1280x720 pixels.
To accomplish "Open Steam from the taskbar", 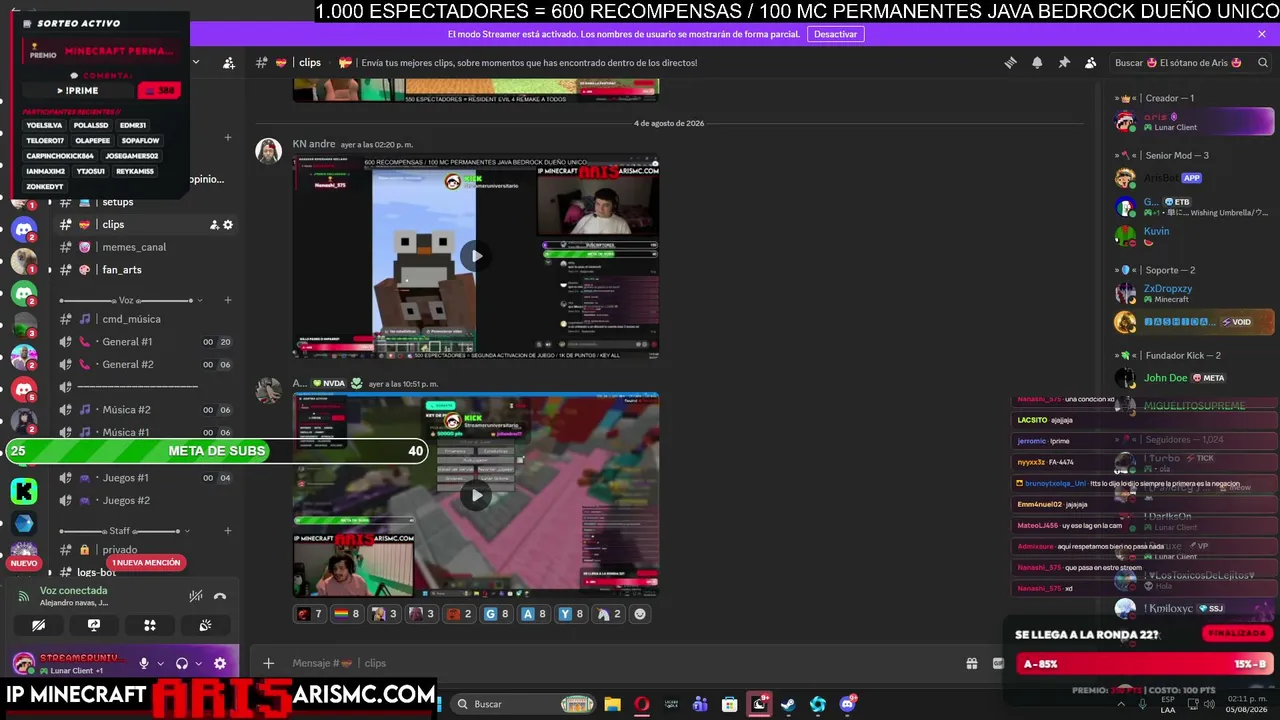I will (788, 704).
